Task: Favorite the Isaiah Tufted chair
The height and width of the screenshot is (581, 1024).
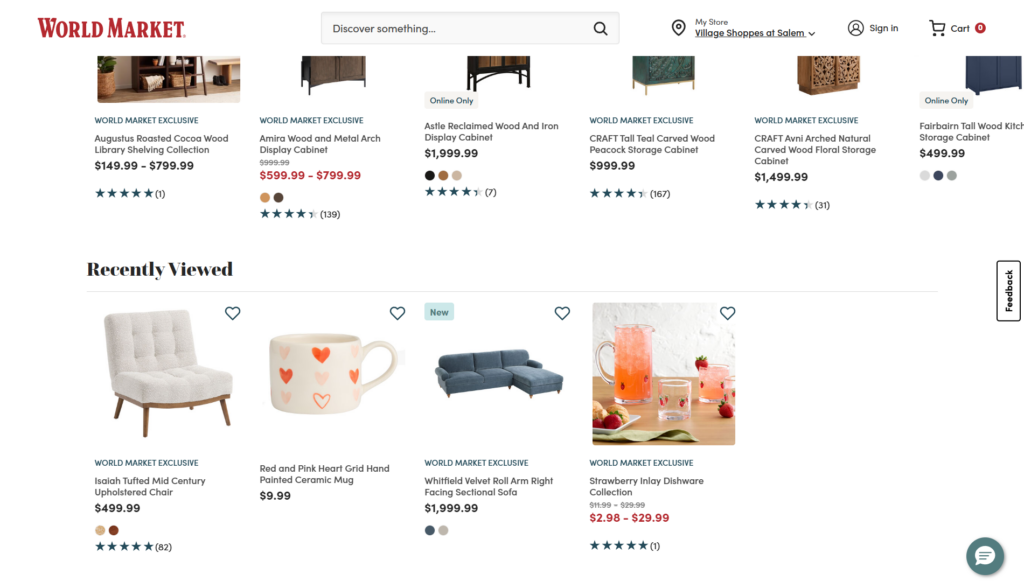Action: click(x=233, y=313)
